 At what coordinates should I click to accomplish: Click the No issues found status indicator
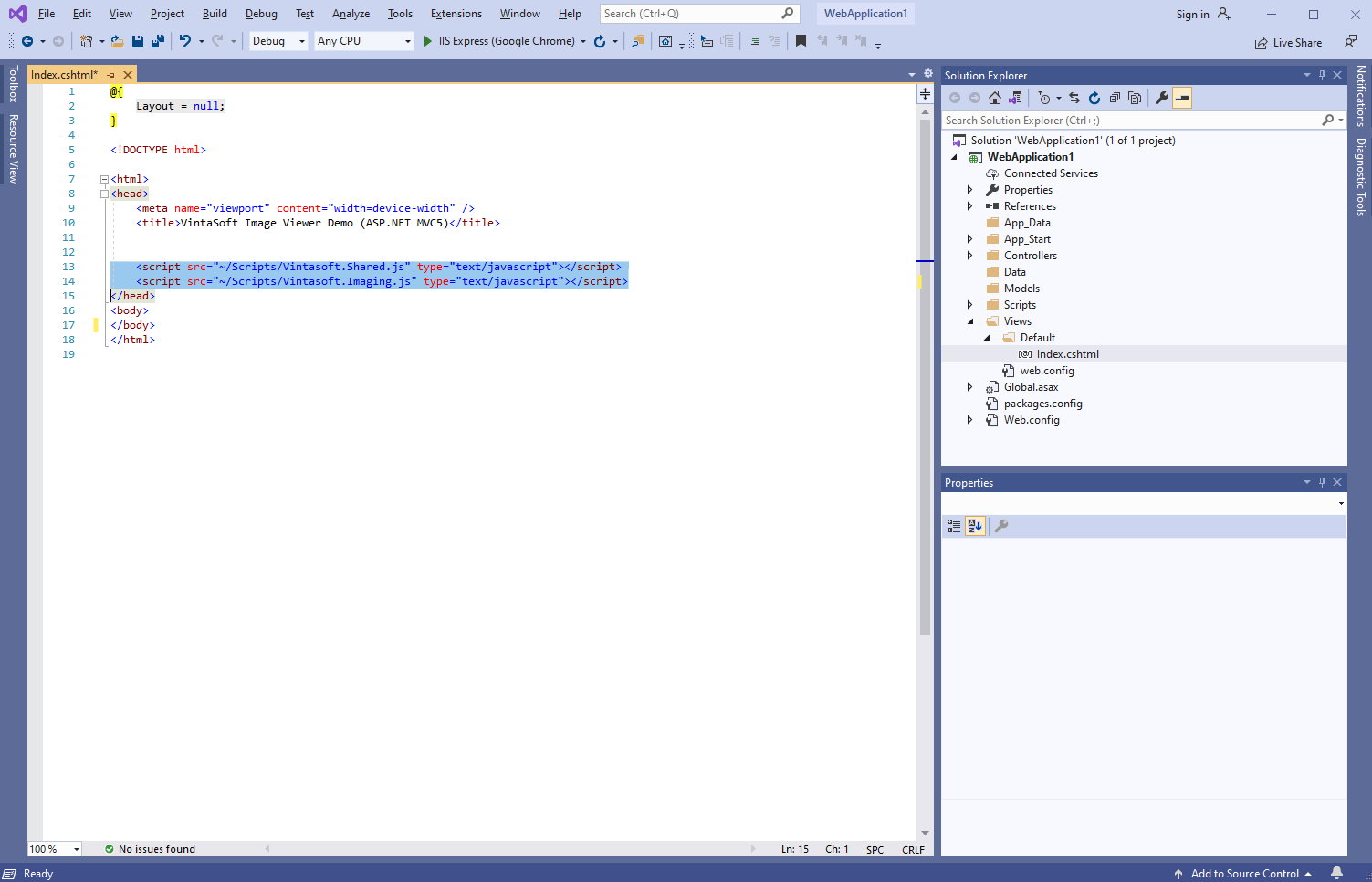coord(150,849)
